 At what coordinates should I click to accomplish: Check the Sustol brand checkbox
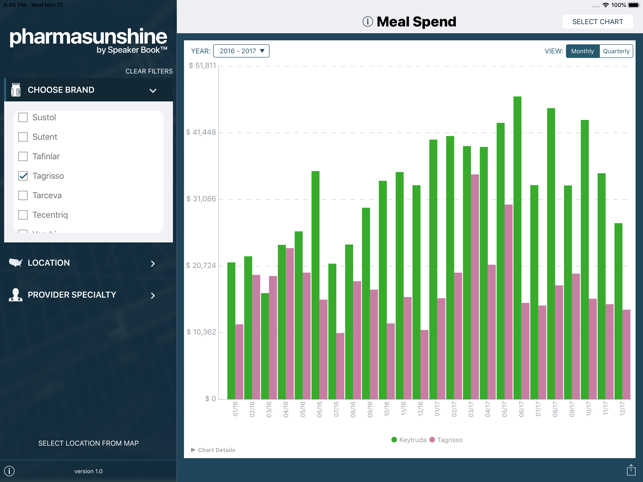pyautogui.click(x=23, y=117)
